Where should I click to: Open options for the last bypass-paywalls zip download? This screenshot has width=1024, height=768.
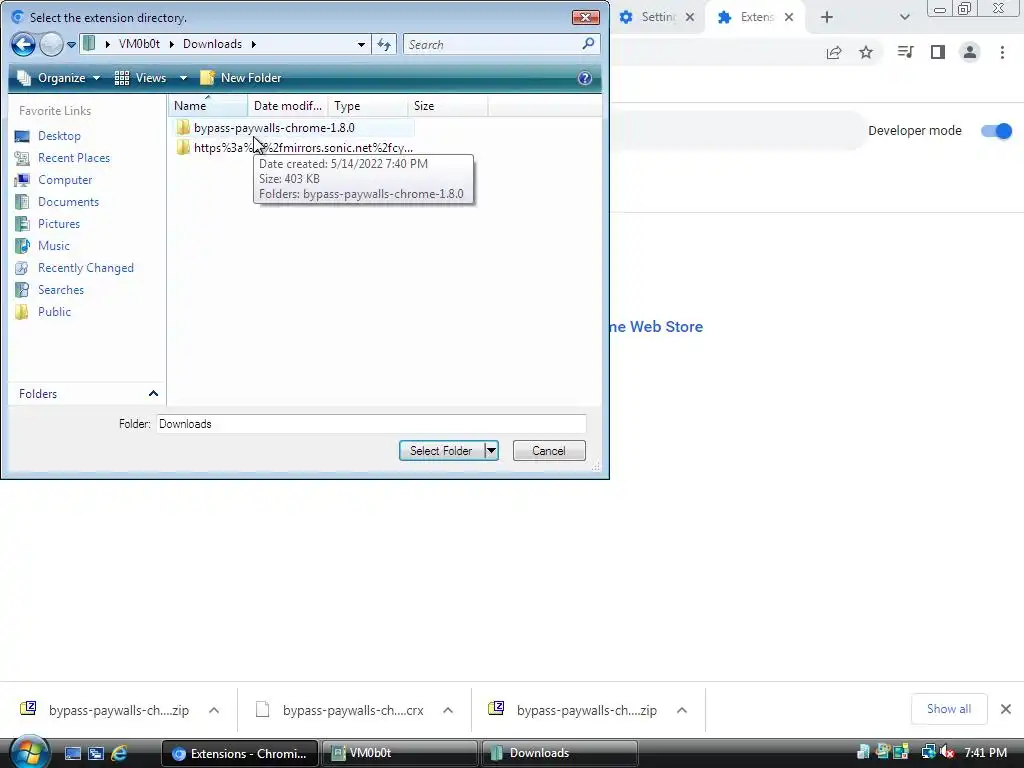682,710
